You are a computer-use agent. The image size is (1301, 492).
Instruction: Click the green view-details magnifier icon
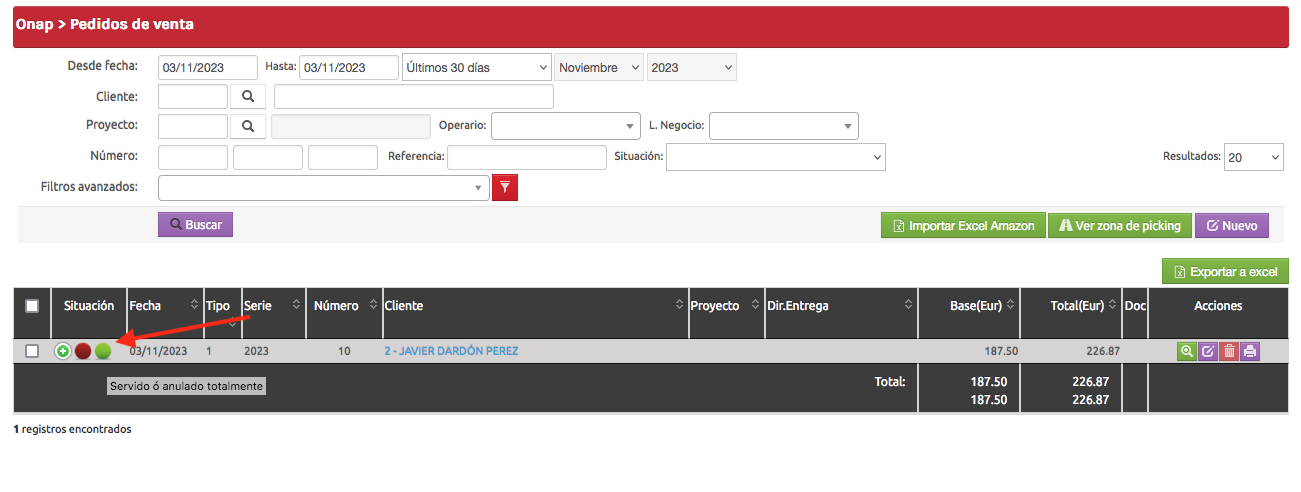click(x=1186, y=351)
